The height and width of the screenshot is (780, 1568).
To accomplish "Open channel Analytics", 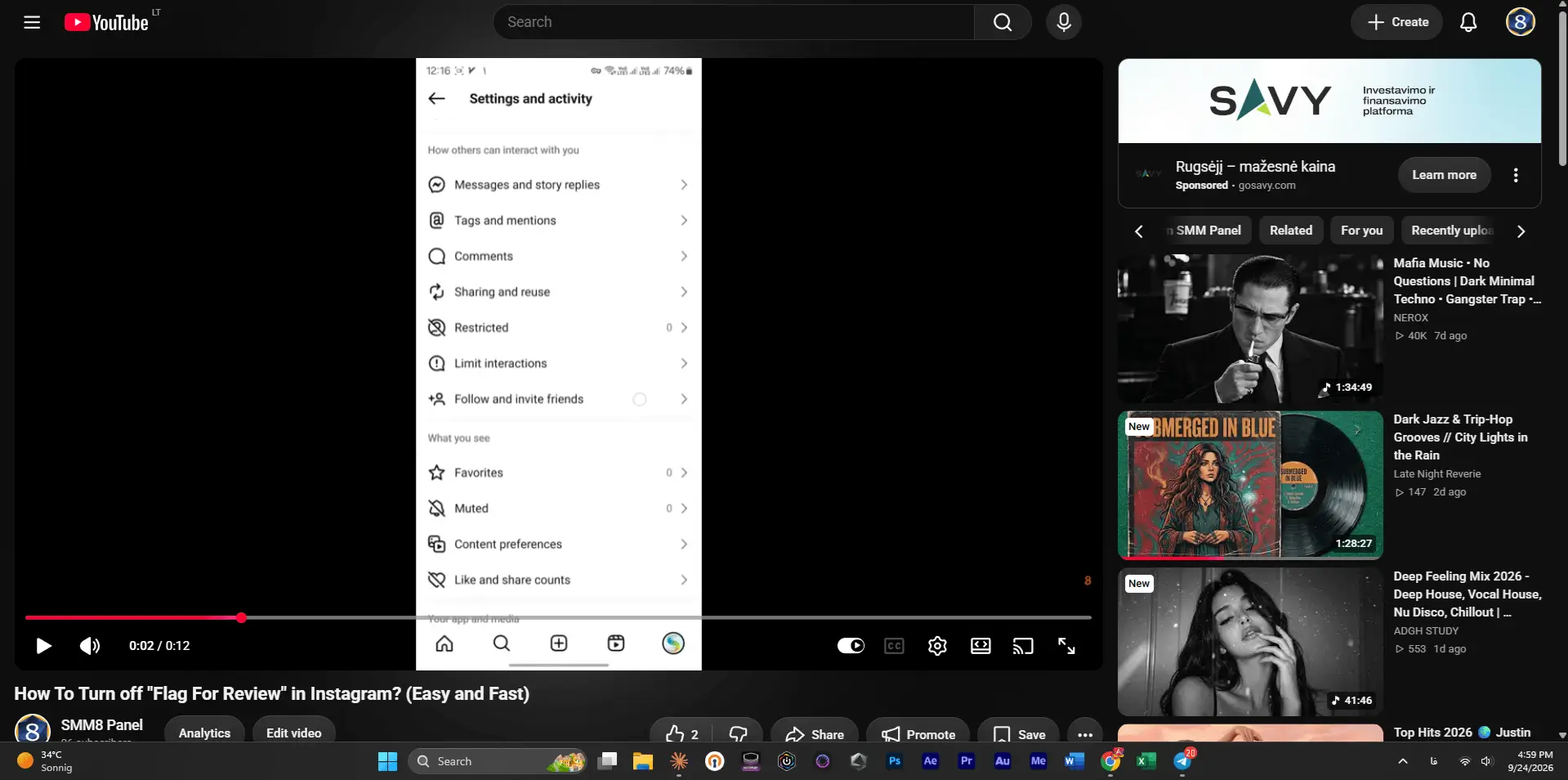I will coord(204,733).
